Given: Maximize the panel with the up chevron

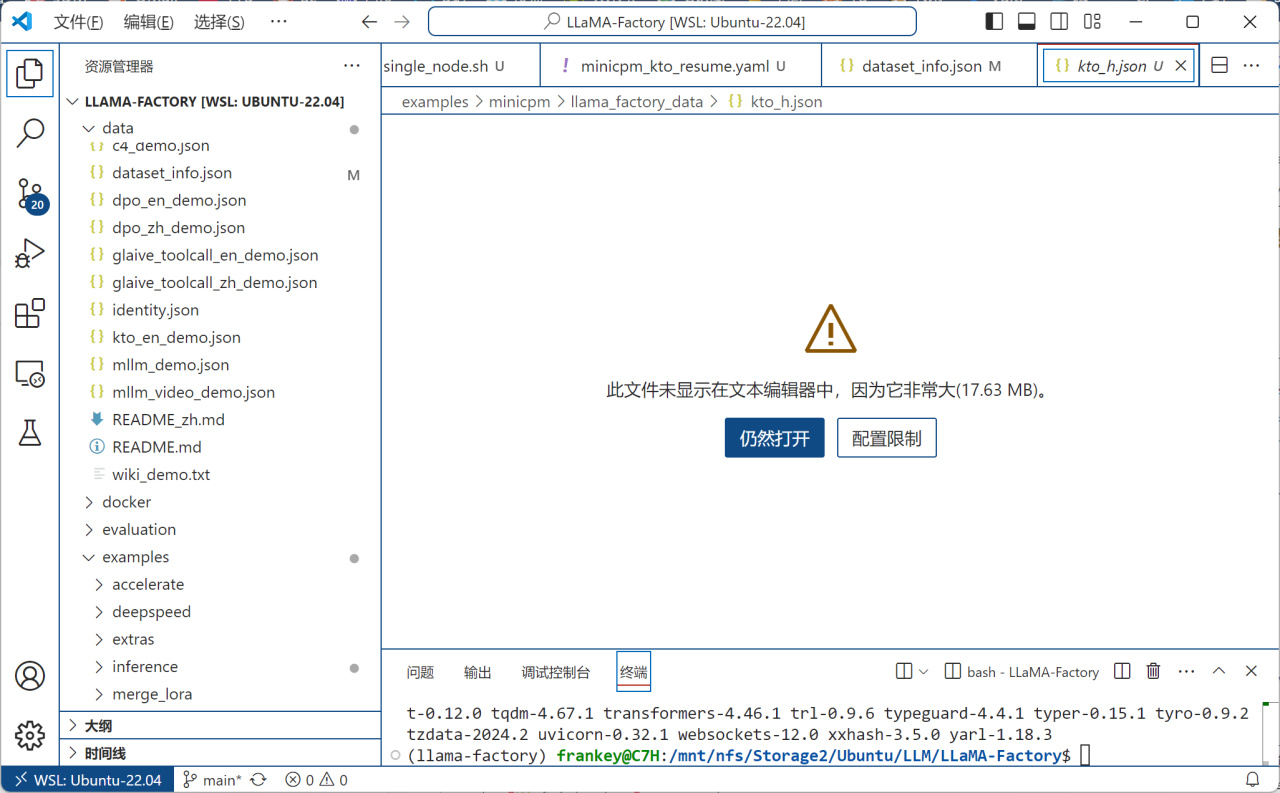Looking at the screenshot, I should click(1218, 672).
